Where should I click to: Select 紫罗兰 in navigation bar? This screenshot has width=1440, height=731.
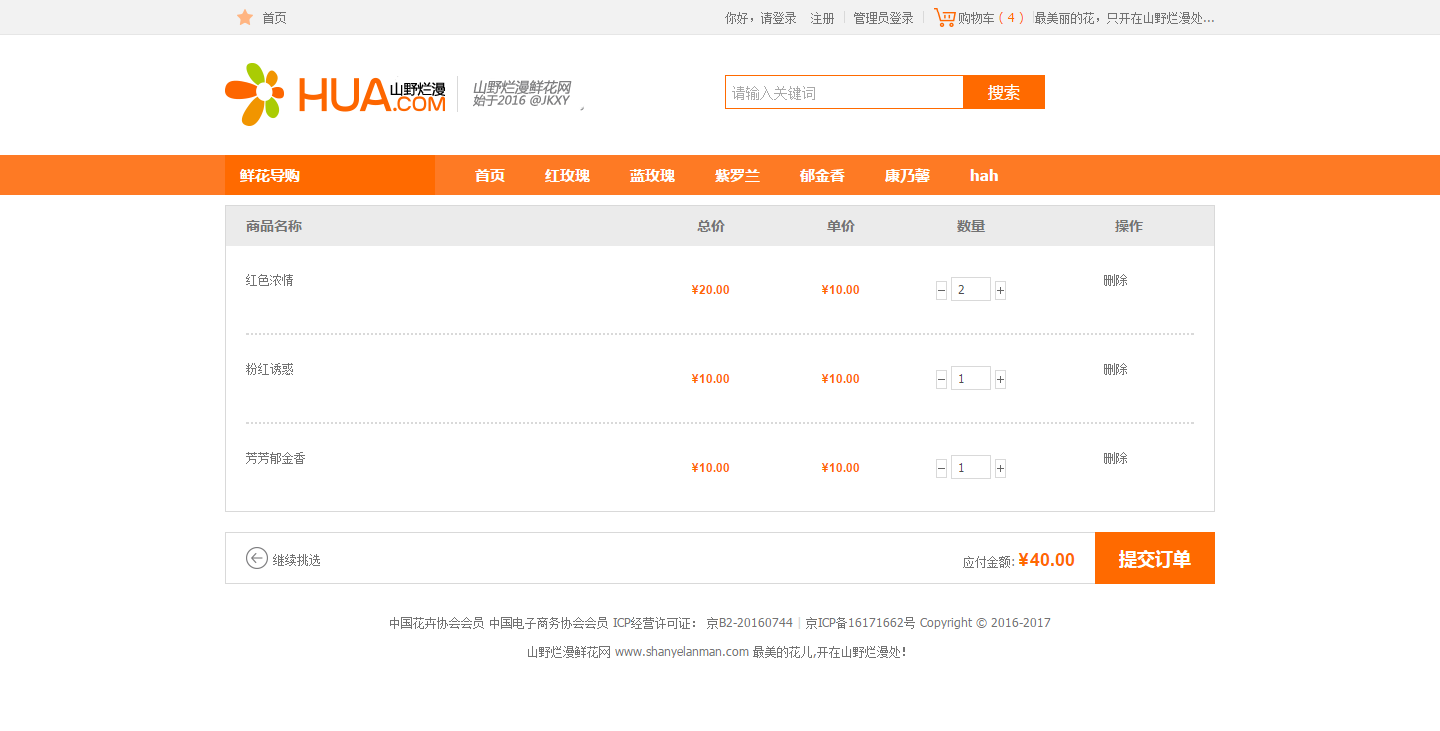click(737, 175)
